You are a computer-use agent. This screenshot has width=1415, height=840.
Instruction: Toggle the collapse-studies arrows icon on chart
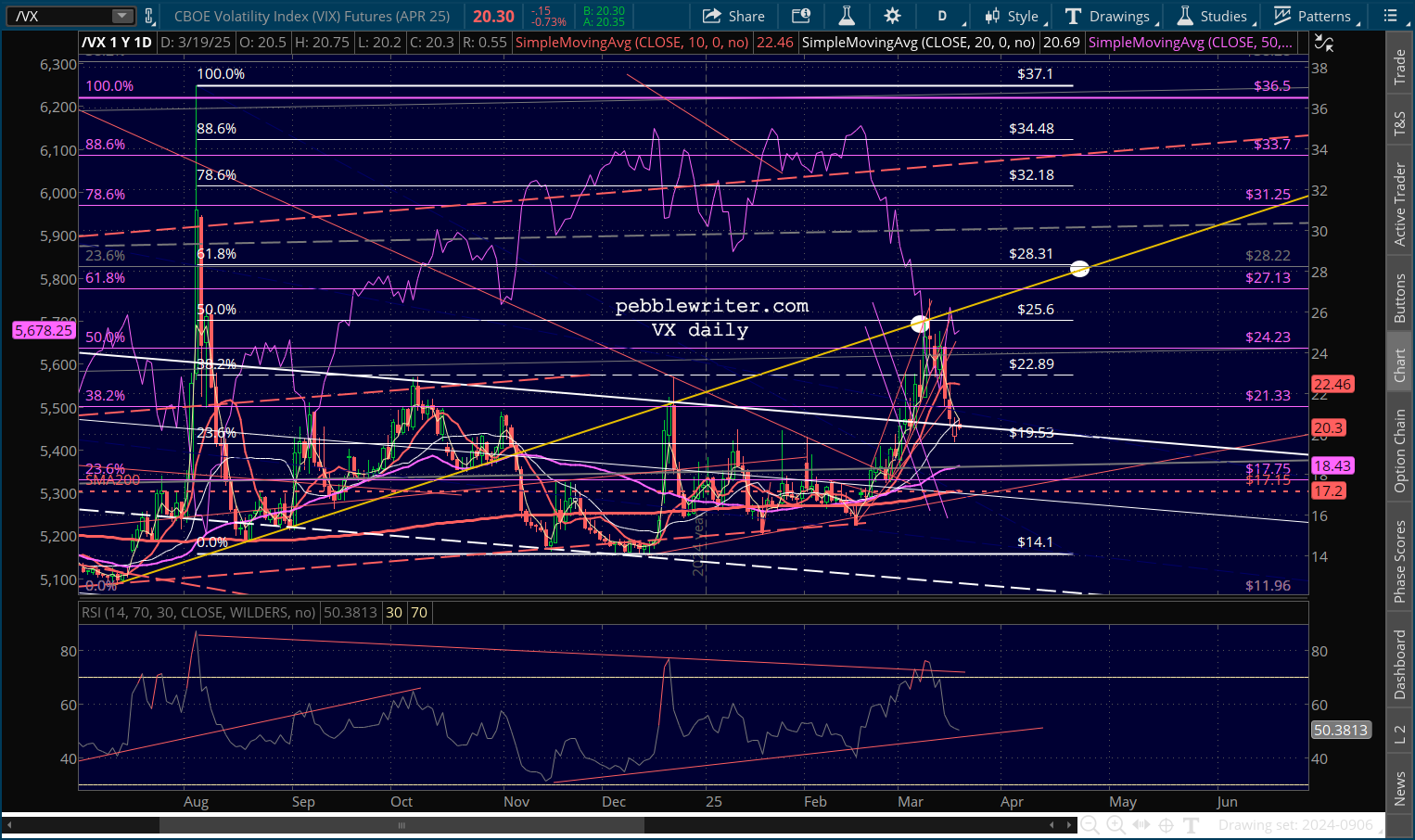[x=1324, y=43]
